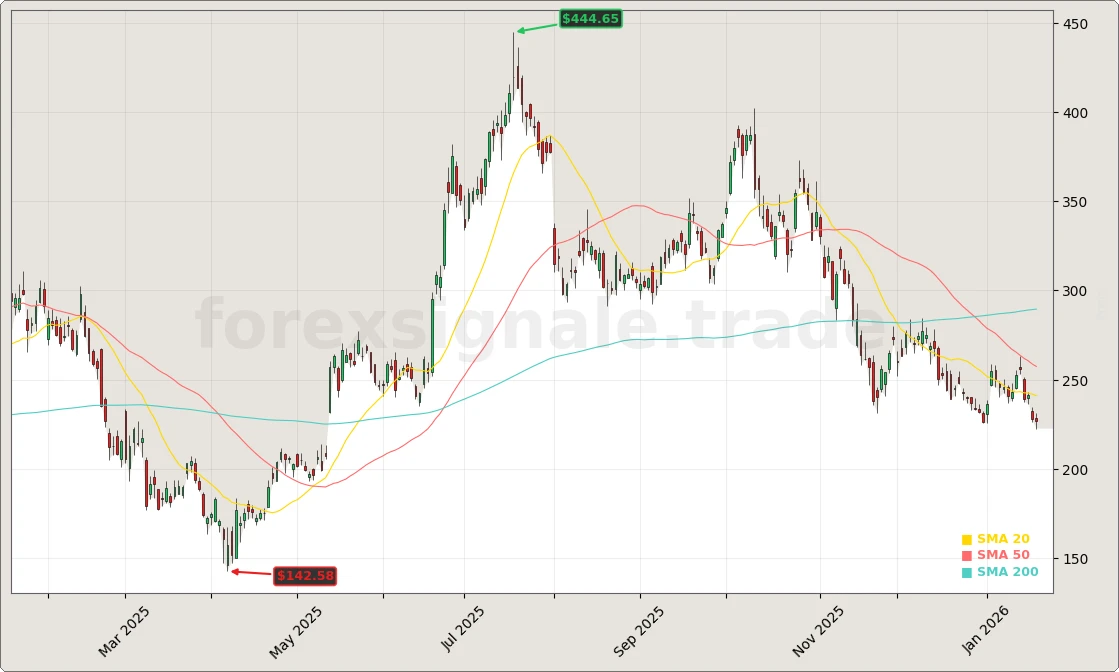Select the red arrow pointing to the low
This screenshot has height=672, width=1119.
(252, 570)
